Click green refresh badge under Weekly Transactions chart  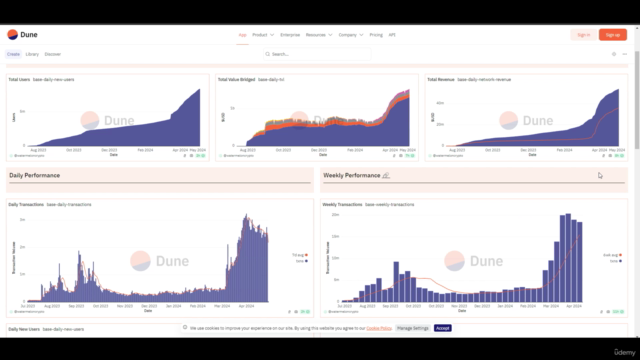618,311
